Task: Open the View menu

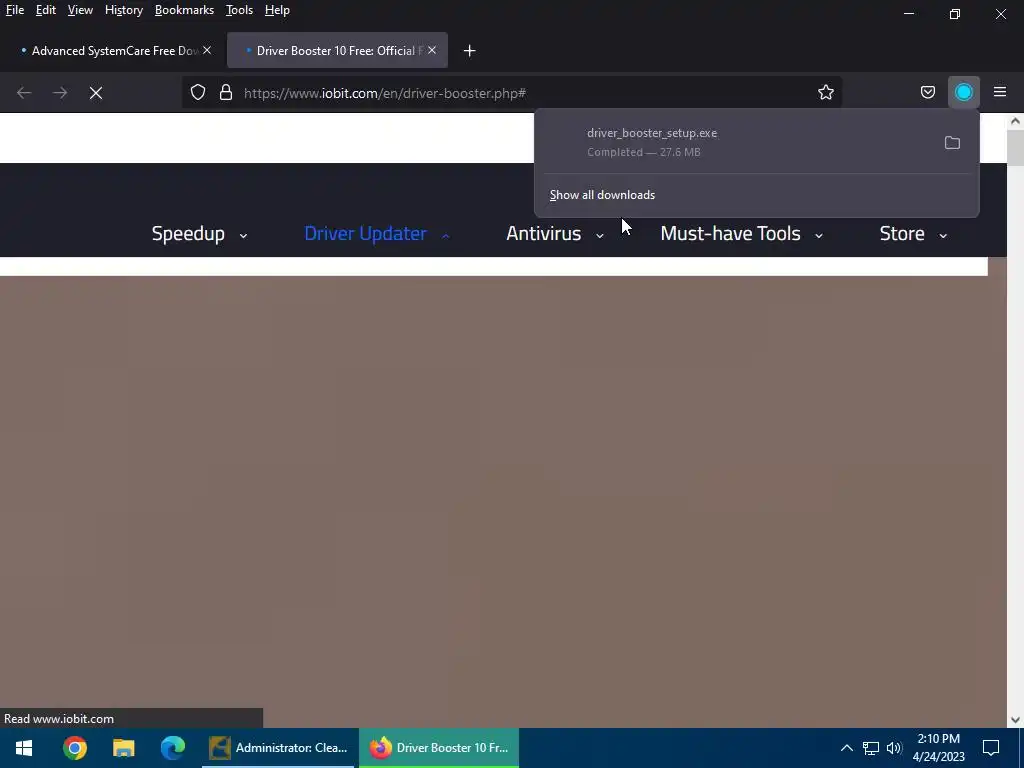Action: pyautogui.click(x=80, y=10)
